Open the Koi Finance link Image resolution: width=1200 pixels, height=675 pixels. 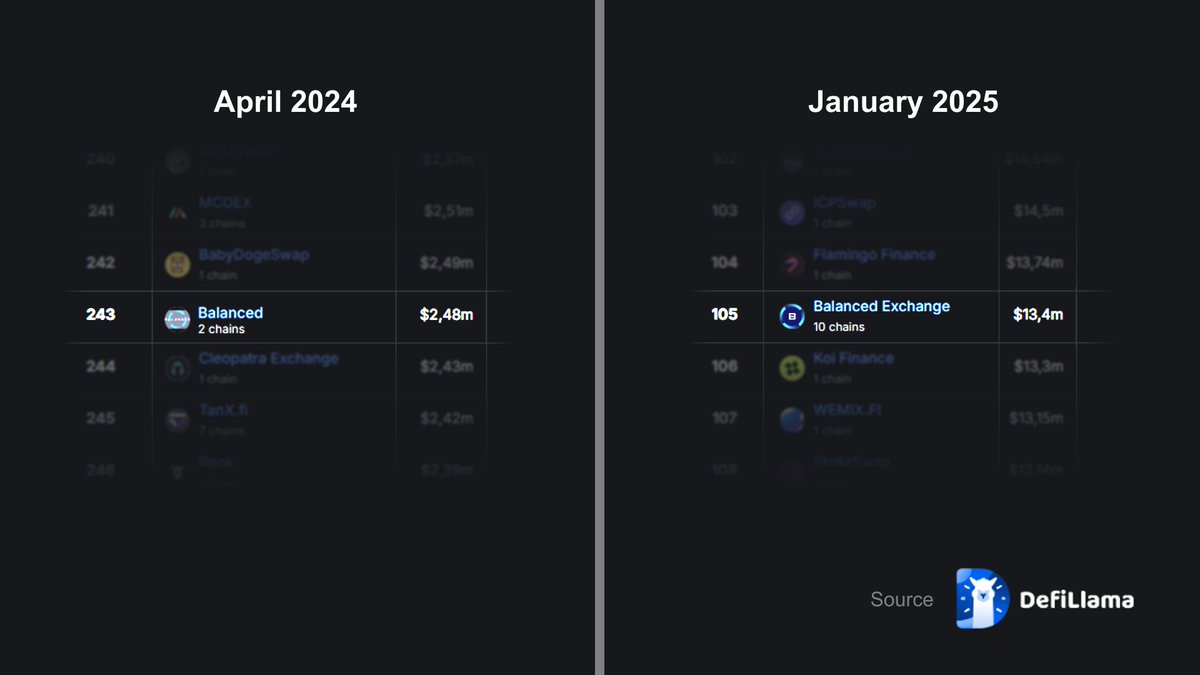853,358
